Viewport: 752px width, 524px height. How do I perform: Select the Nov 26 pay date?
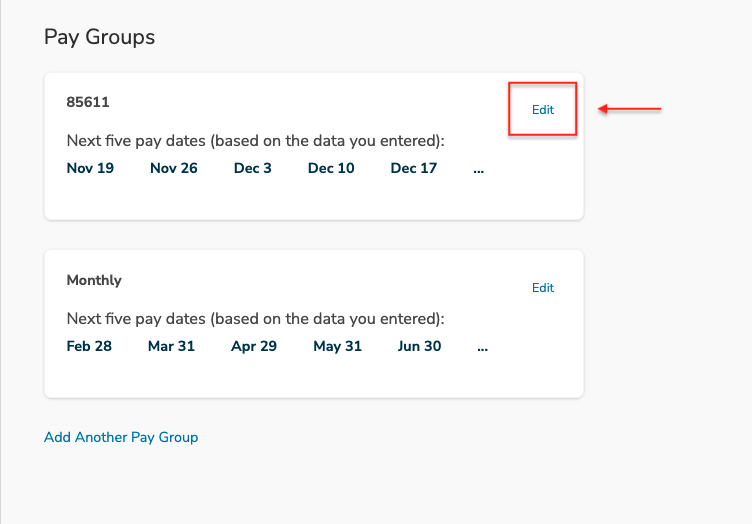tap(174, 168)
